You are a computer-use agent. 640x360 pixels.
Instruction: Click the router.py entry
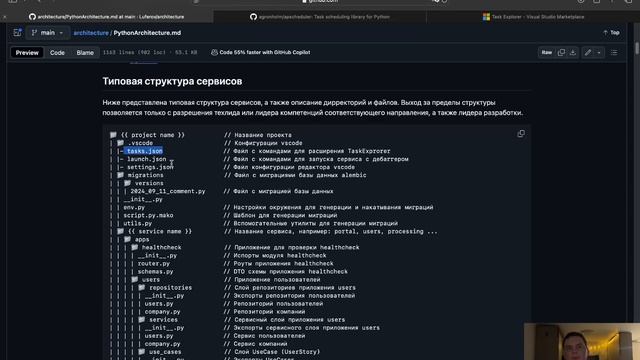(153, 264)
